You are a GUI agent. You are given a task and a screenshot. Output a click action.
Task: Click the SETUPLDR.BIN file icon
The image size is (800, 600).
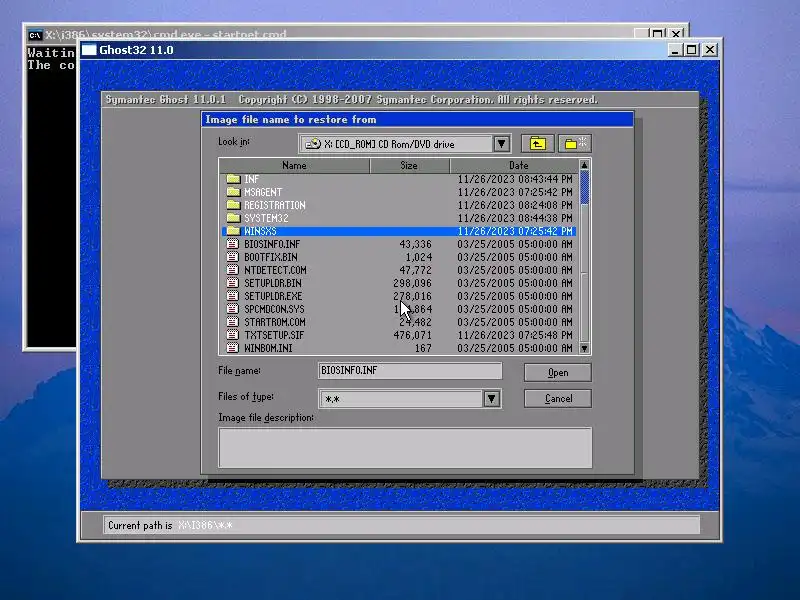coord(233,283)
